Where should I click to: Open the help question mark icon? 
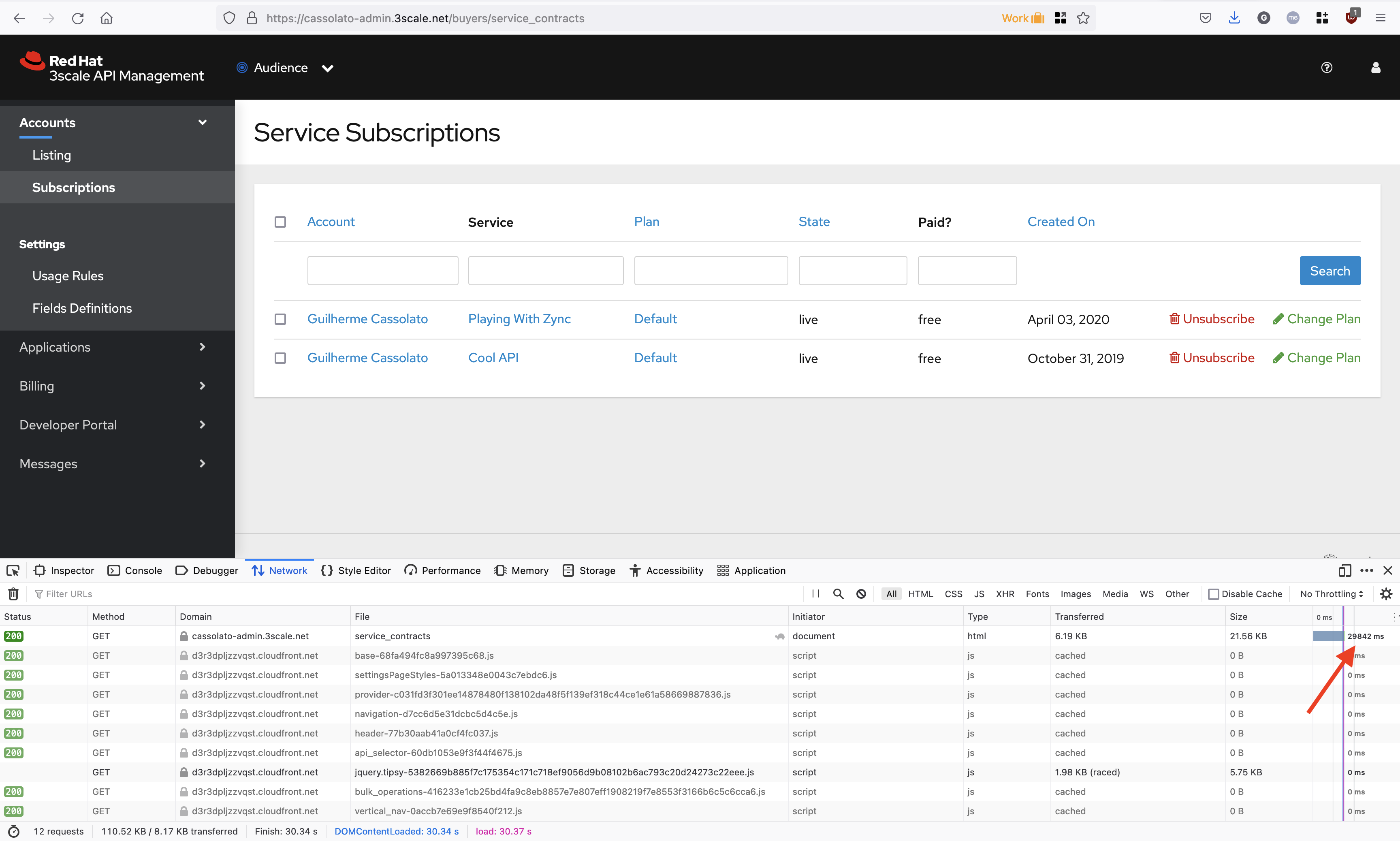1326,68
